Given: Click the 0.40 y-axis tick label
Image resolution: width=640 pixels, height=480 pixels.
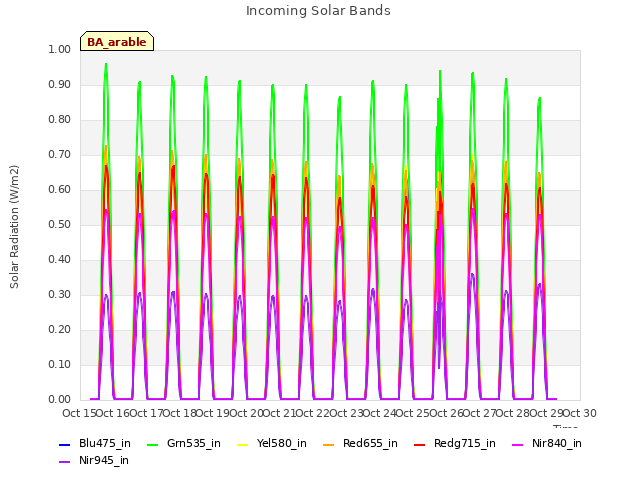Looking at the screenshot, I should (60, 260).
